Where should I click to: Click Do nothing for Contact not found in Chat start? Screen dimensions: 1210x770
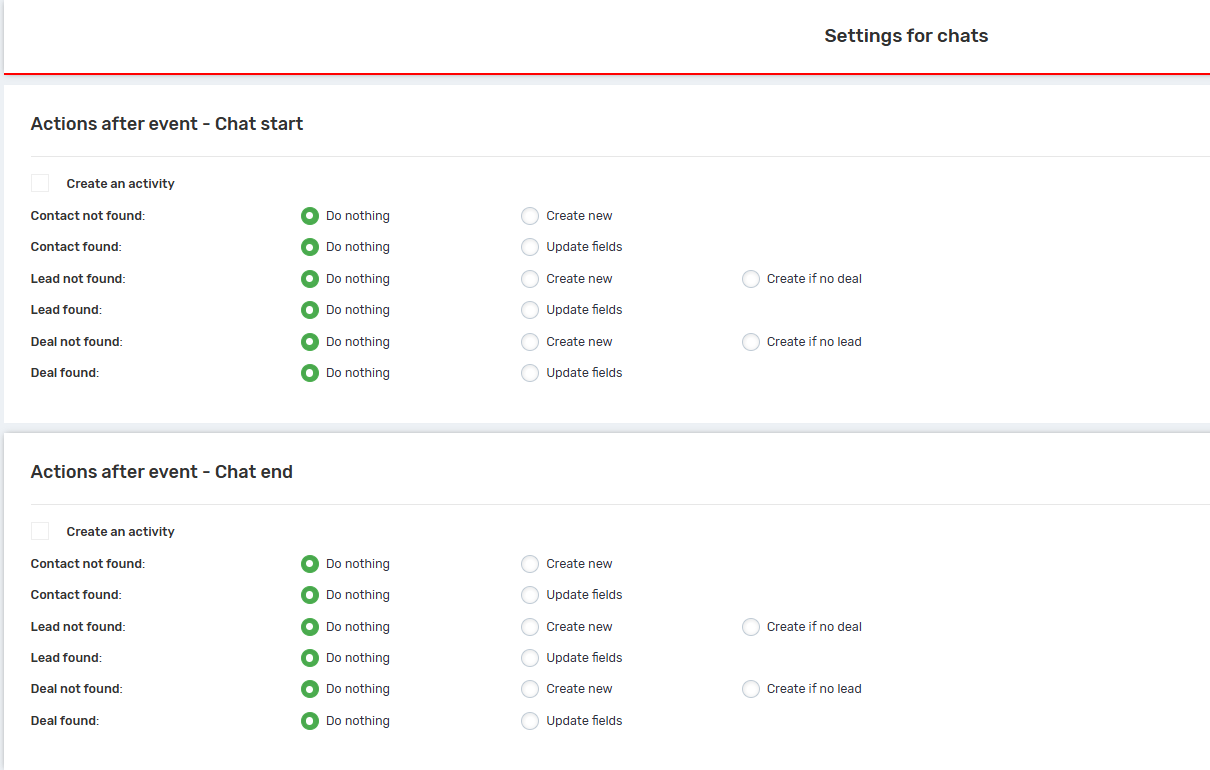310,216
